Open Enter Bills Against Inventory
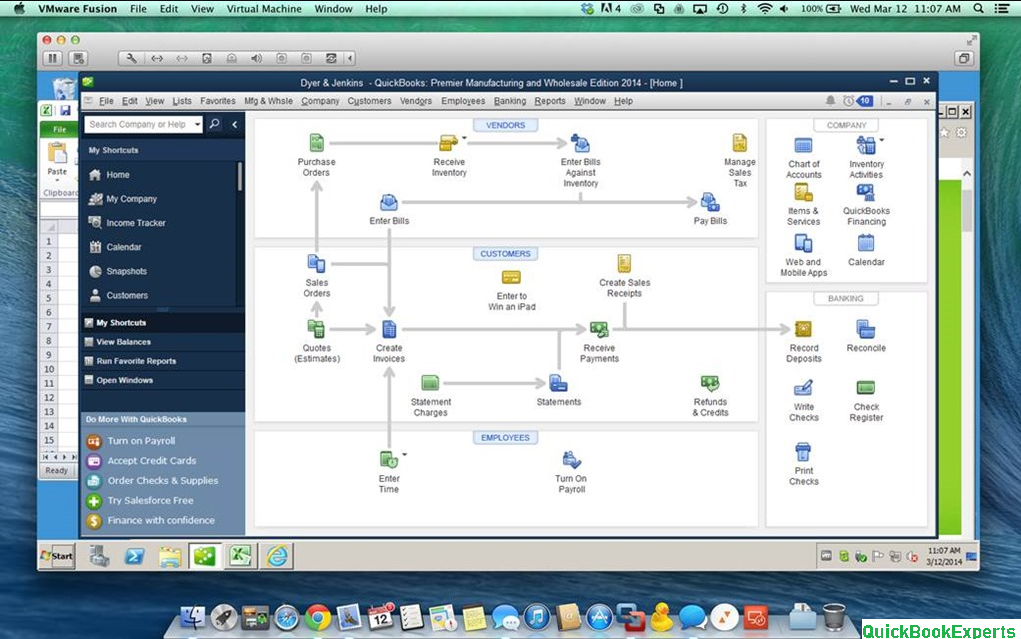The height and width of the screenshot is (639, 1021). point(580,143)
